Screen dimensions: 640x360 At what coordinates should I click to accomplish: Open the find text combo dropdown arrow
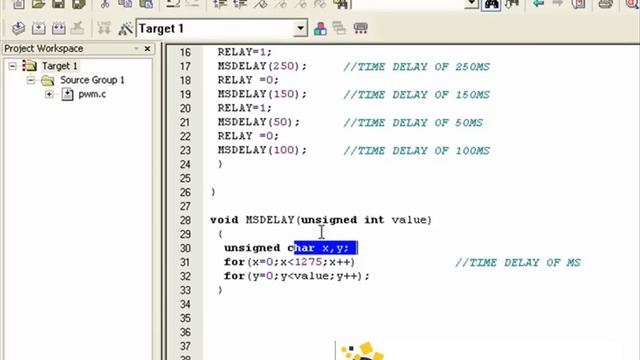click(471, 4)
